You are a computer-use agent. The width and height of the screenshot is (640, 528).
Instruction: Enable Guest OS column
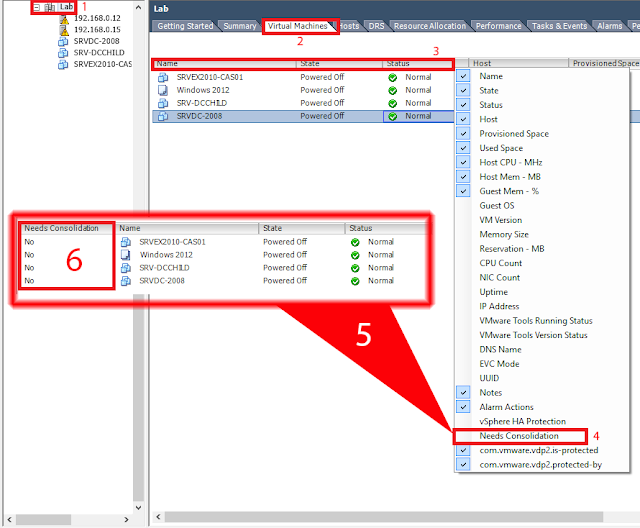point(542,206)
